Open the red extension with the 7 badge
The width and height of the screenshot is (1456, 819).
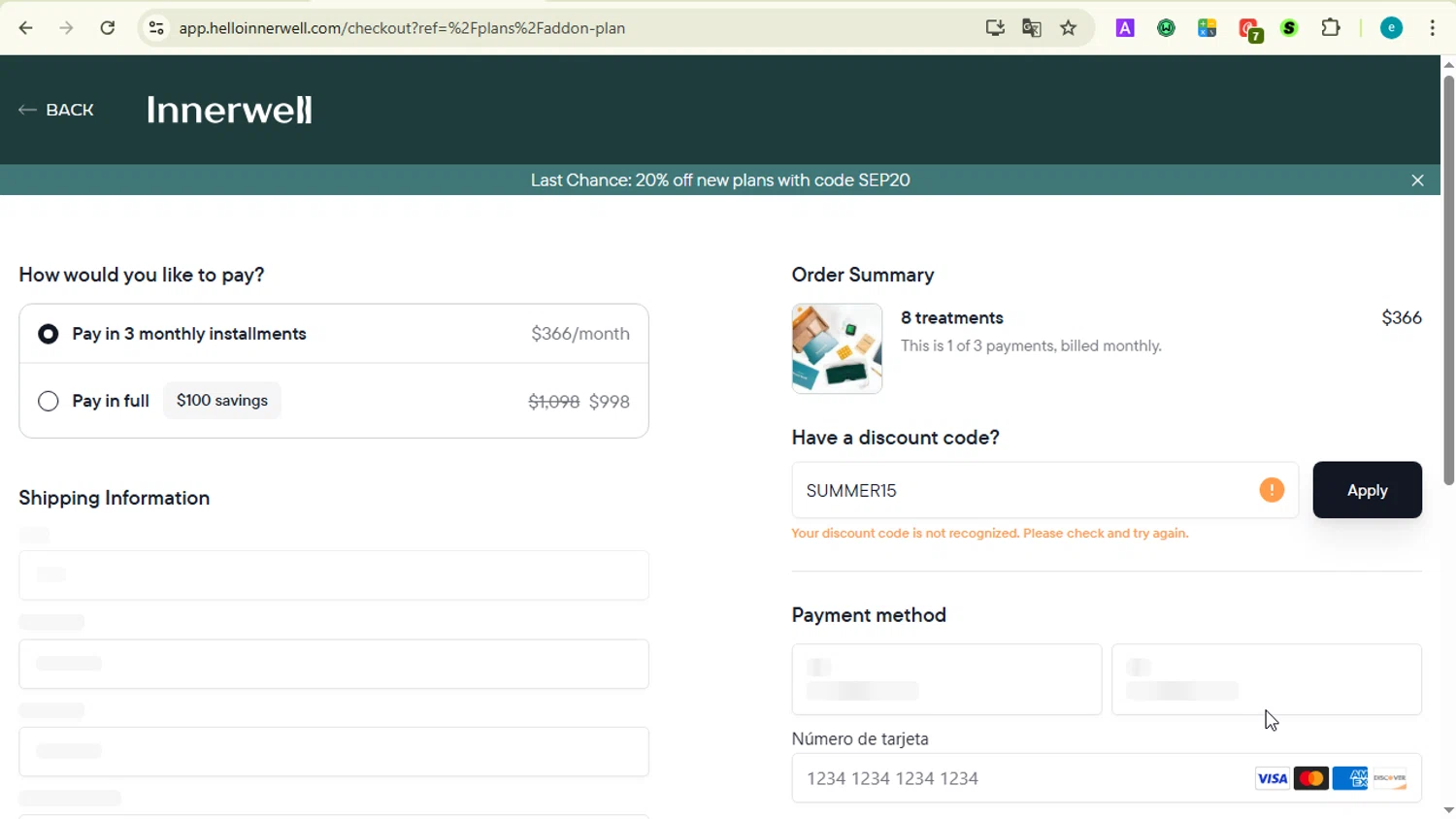click(x=1250, y=30)
